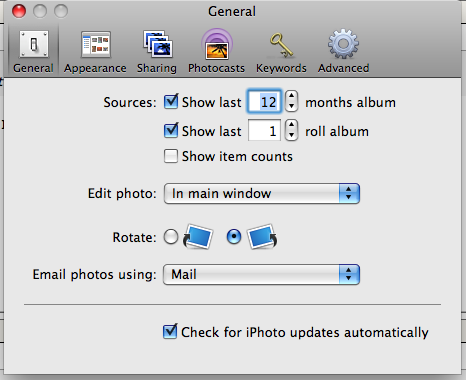Toggle Show last roll album checkbox
Viewport: 466px width, 380px height.
(x=171, y=130)
